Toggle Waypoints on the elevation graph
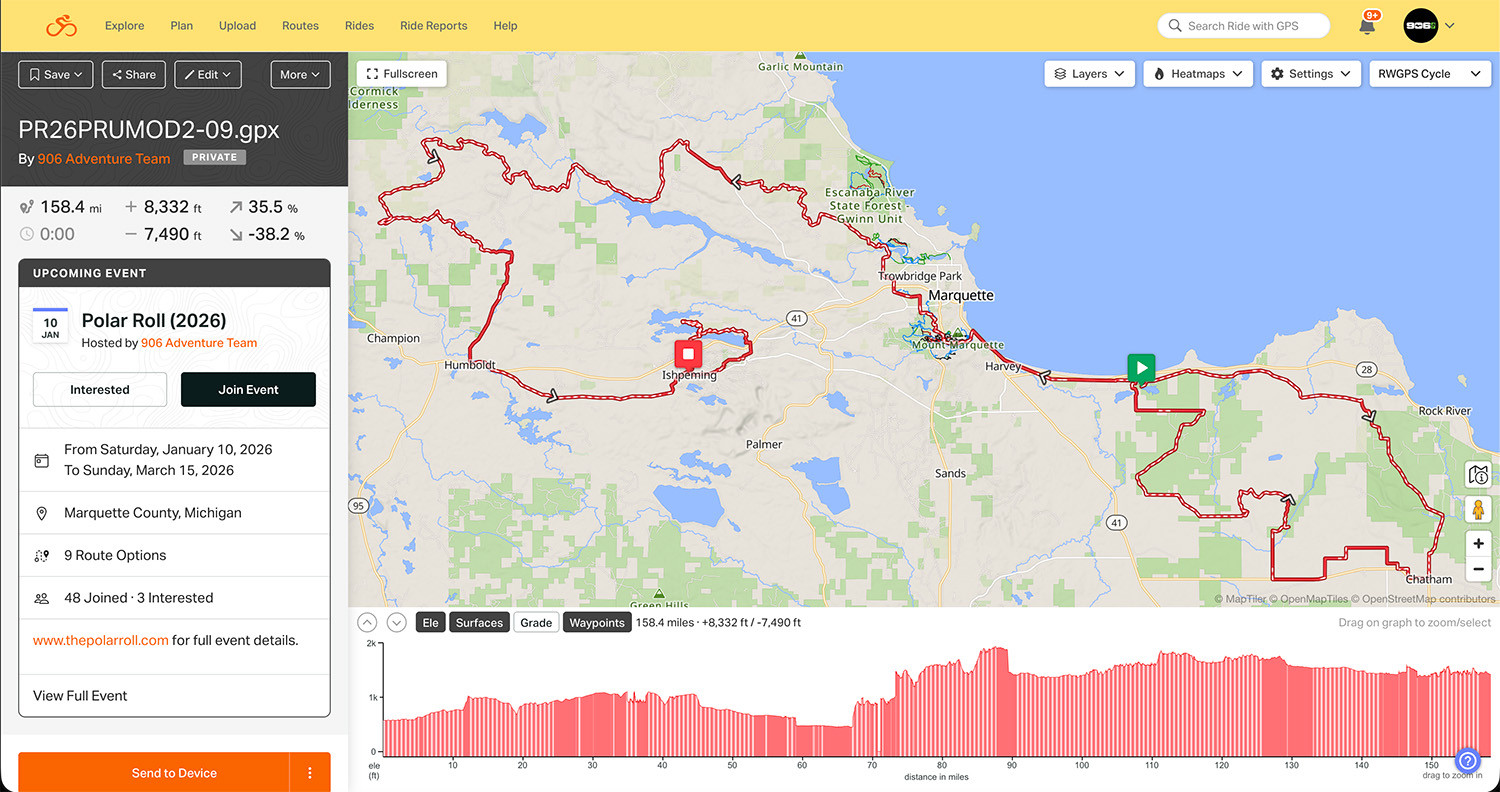This screenshot has width=1500, height=792. click(597, 622)
